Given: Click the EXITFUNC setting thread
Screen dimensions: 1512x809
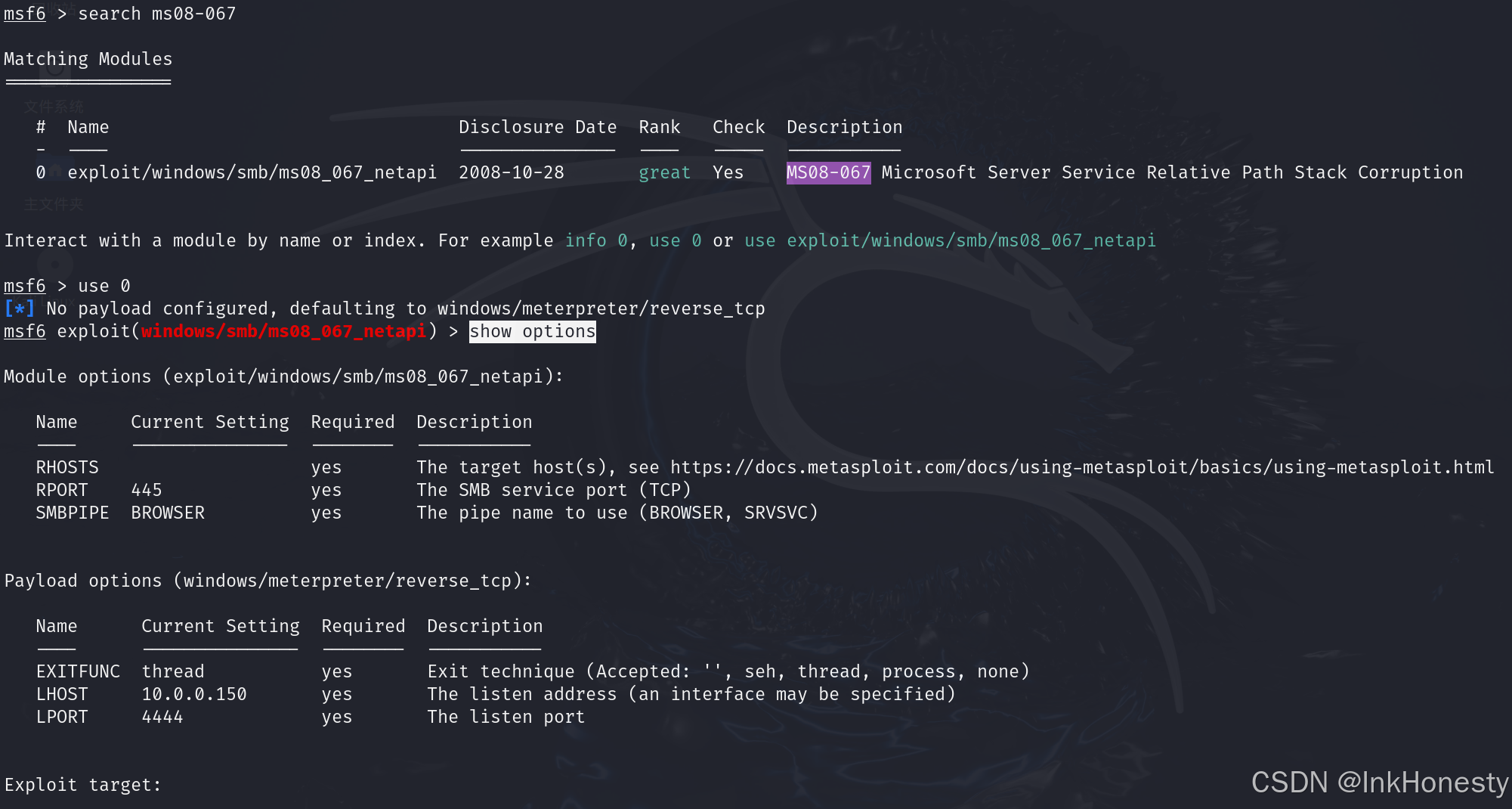Looking at the screenshot, I should (x=172, y=671).
